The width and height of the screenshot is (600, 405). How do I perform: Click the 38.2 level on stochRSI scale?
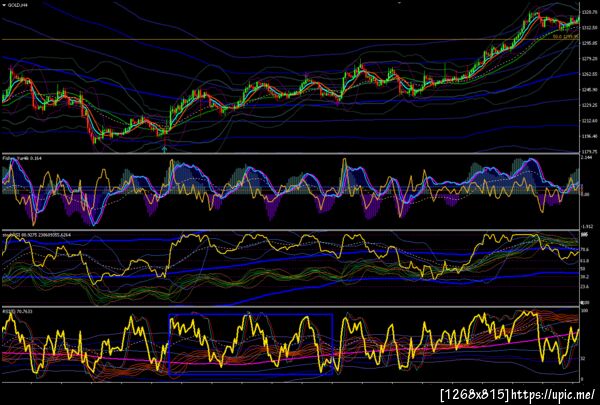pos(585,276)
